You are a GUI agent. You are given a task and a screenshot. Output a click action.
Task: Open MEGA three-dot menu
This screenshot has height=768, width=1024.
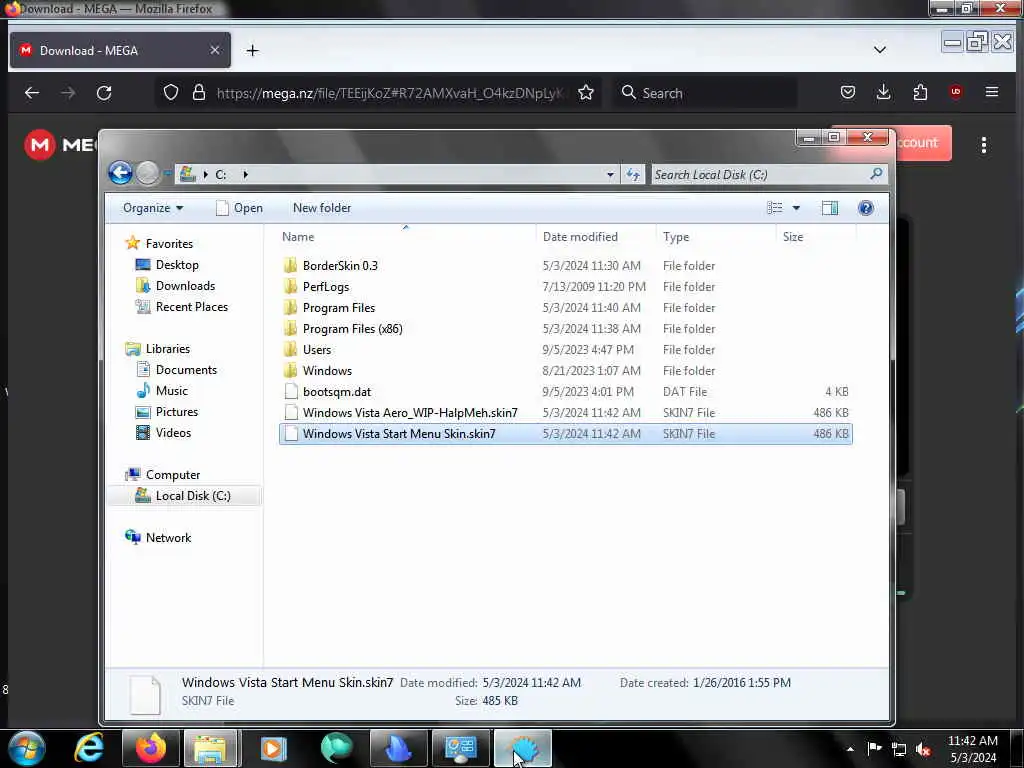[x=984, y=145]
